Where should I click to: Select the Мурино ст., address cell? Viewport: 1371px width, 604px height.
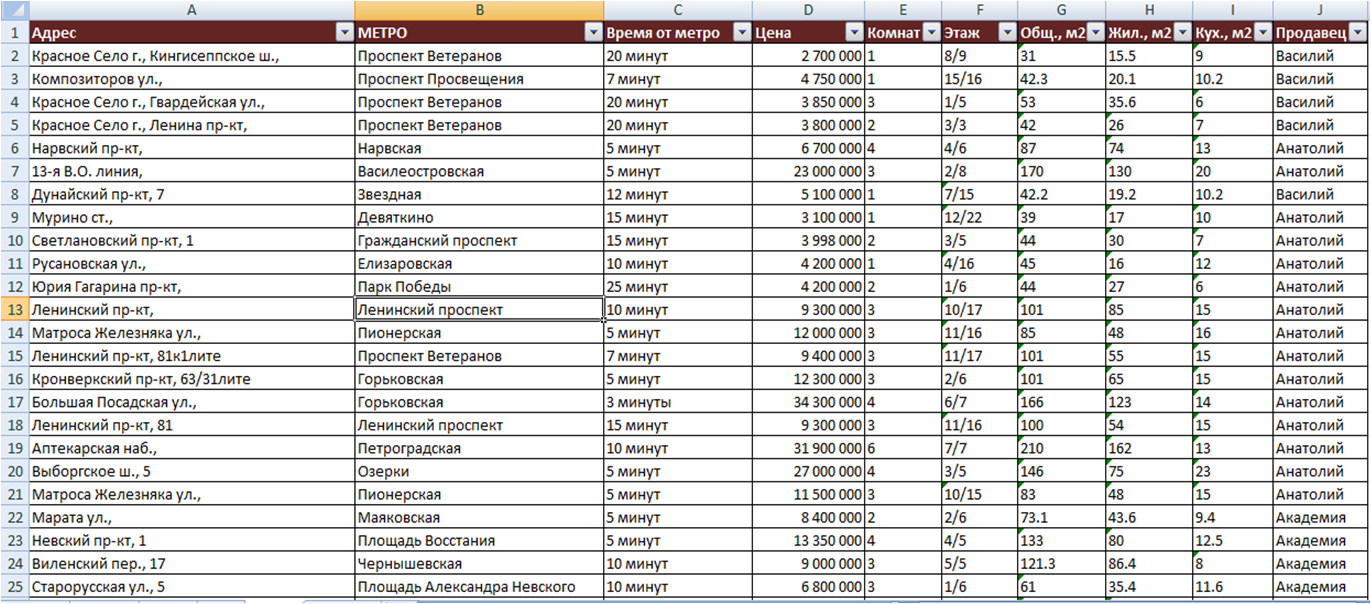pos(191,217)
